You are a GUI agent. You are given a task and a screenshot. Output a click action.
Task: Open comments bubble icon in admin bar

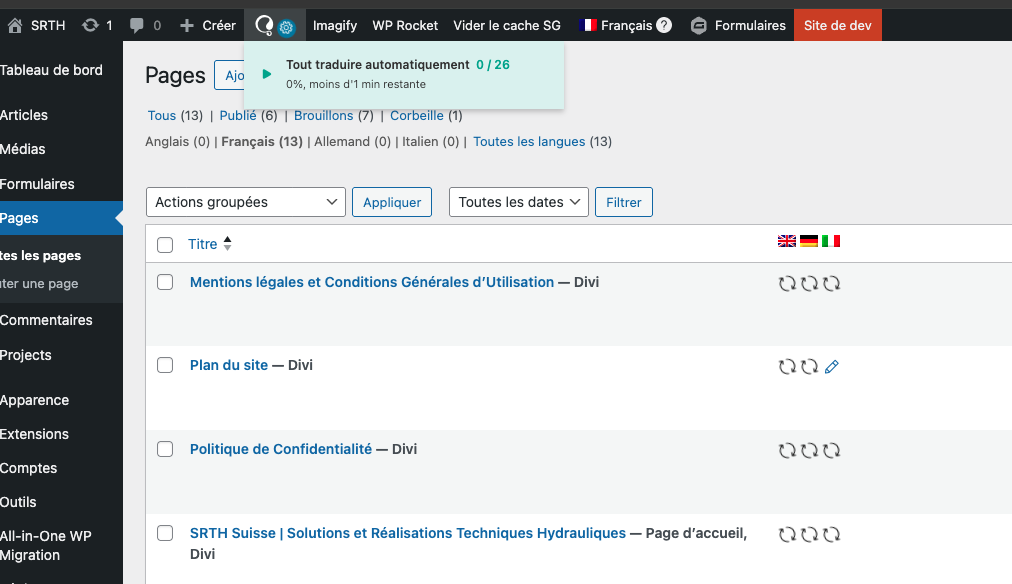[136, 25]
